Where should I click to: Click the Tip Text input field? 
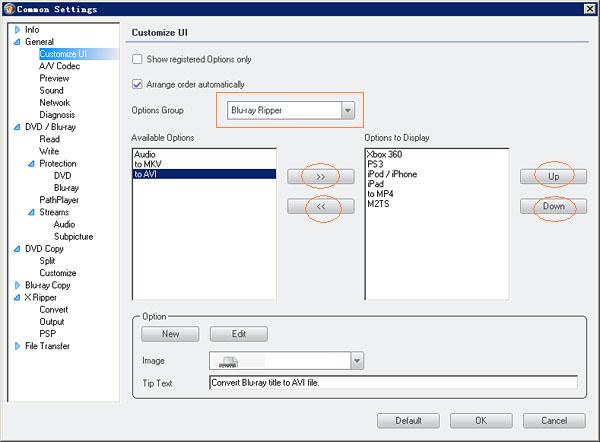point(393,383)
